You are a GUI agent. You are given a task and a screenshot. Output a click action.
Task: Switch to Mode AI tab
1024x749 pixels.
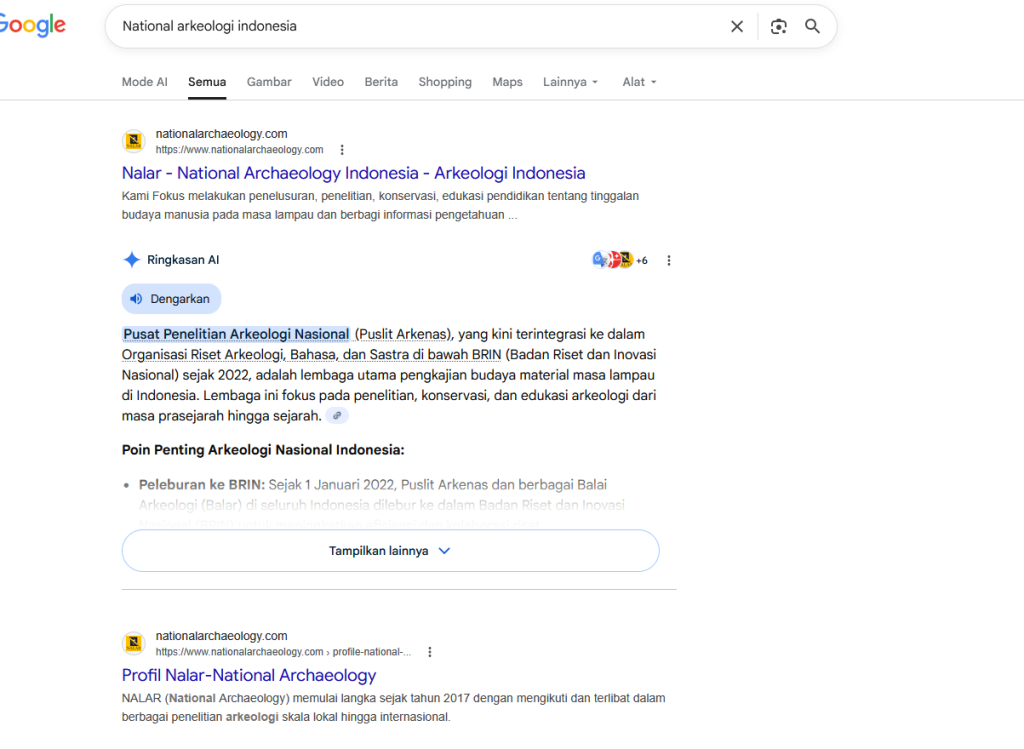pos(145,82)
